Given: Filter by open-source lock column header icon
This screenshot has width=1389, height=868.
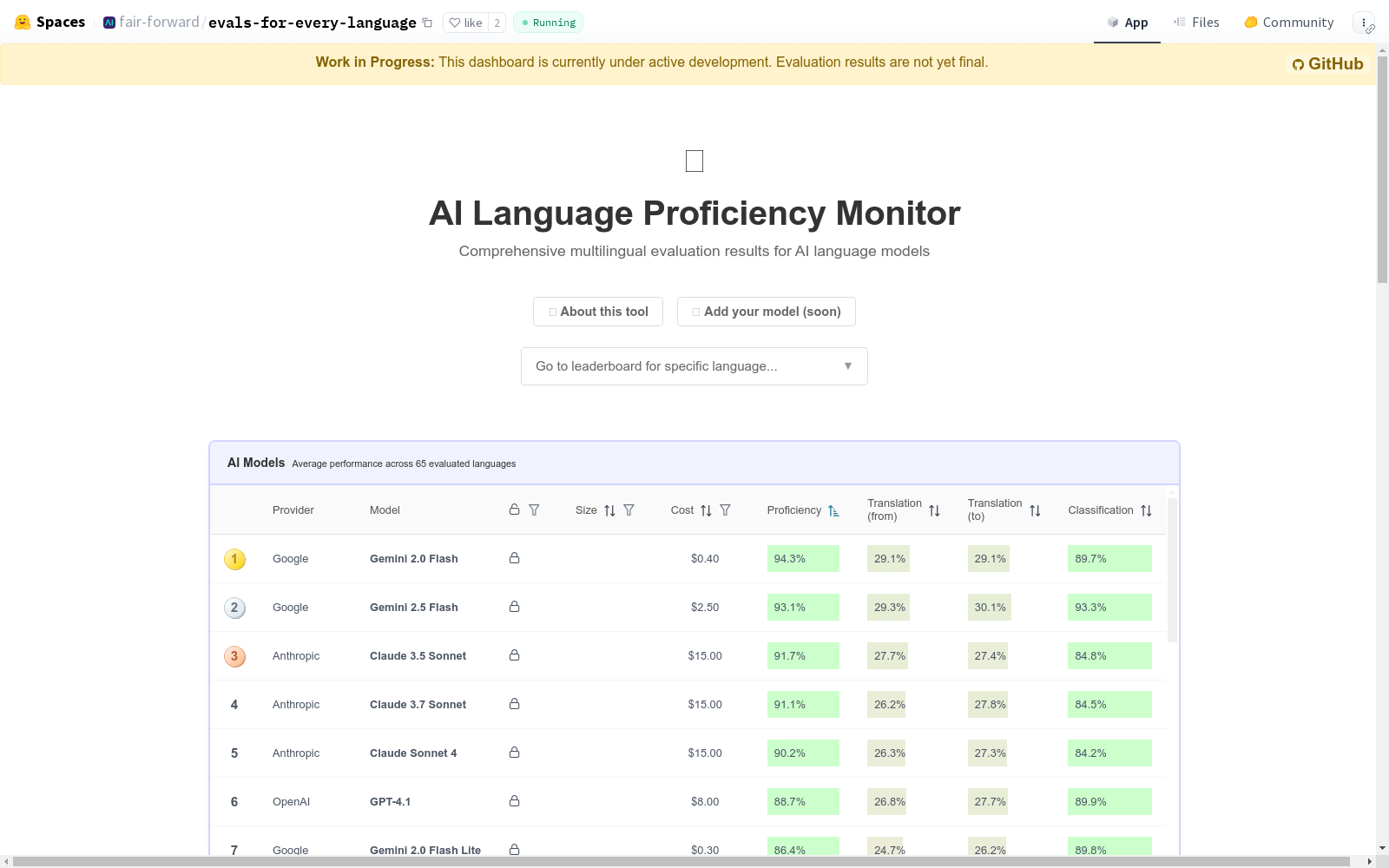Looking at the screenshot, I should coord(514,510).
